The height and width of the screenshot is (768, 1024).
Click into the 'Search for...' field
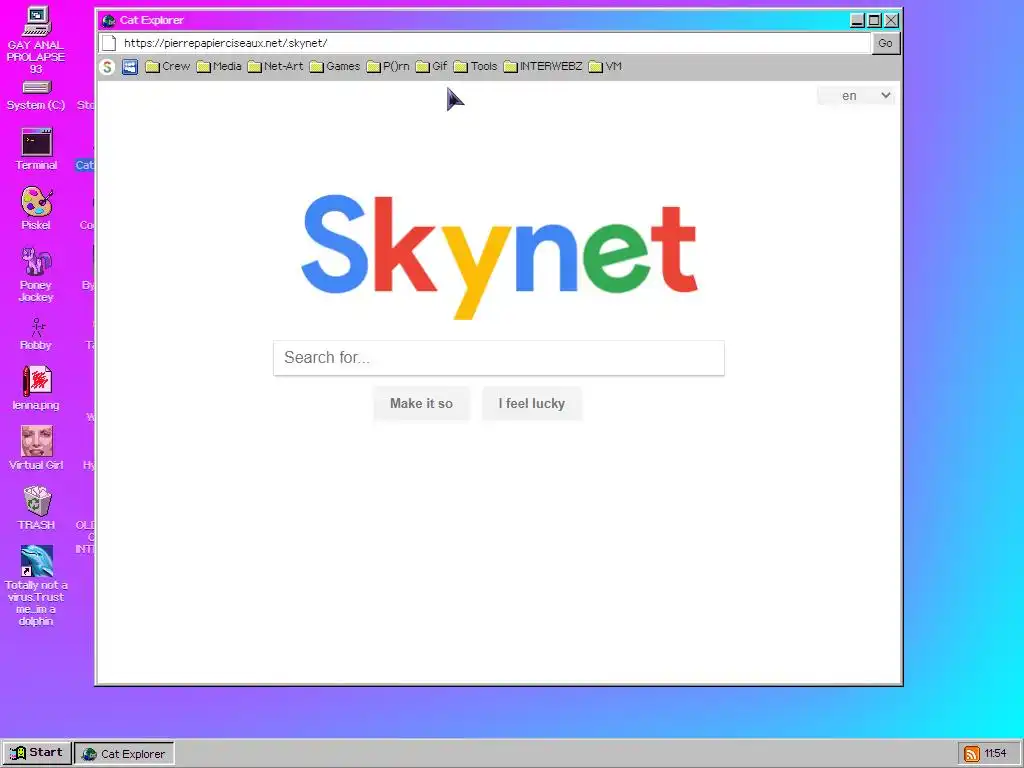coord(498,358)
